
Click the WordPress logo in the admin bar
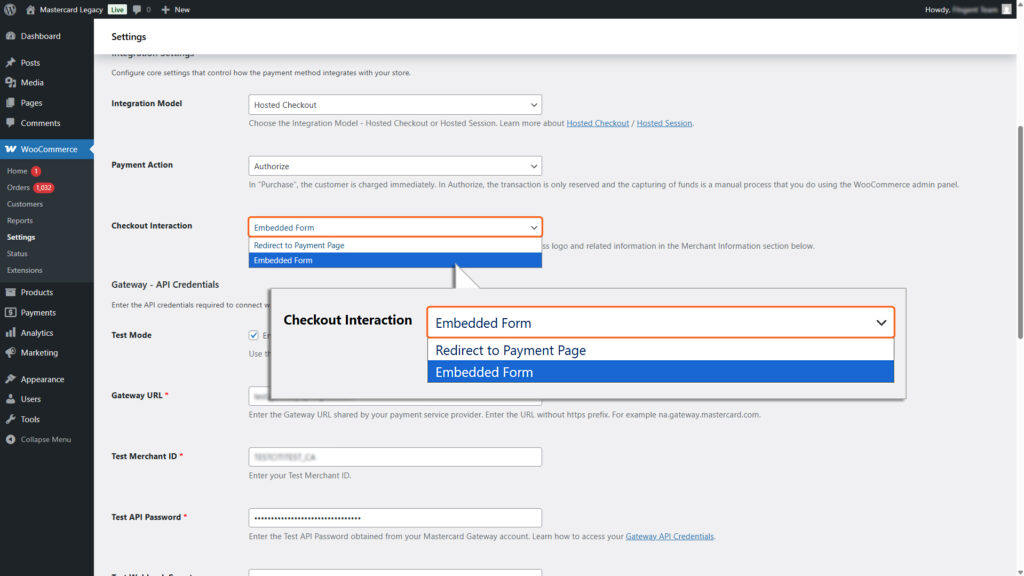10,9
